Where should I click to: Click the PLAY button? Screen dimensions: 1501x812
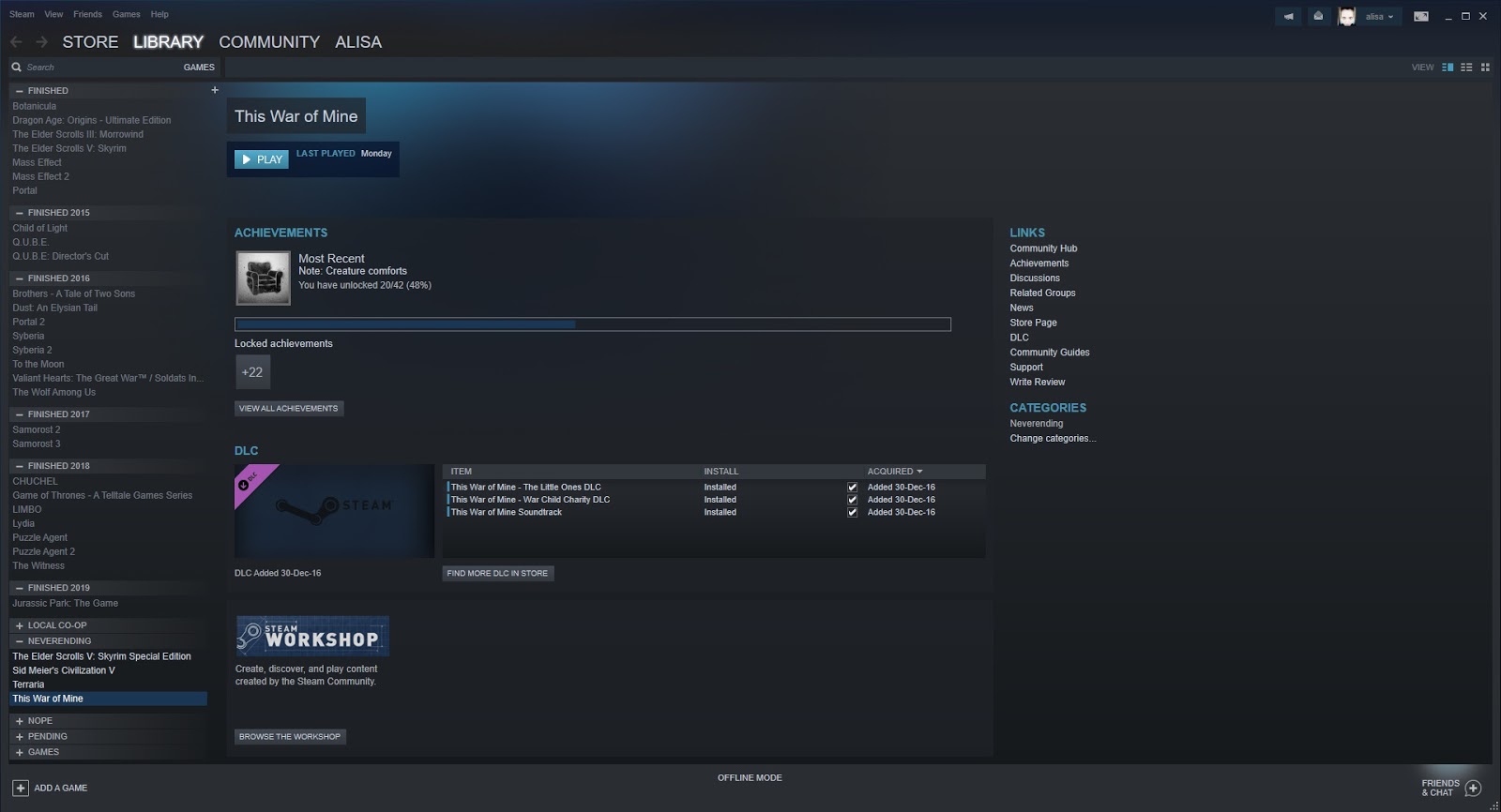coord(262,159)
